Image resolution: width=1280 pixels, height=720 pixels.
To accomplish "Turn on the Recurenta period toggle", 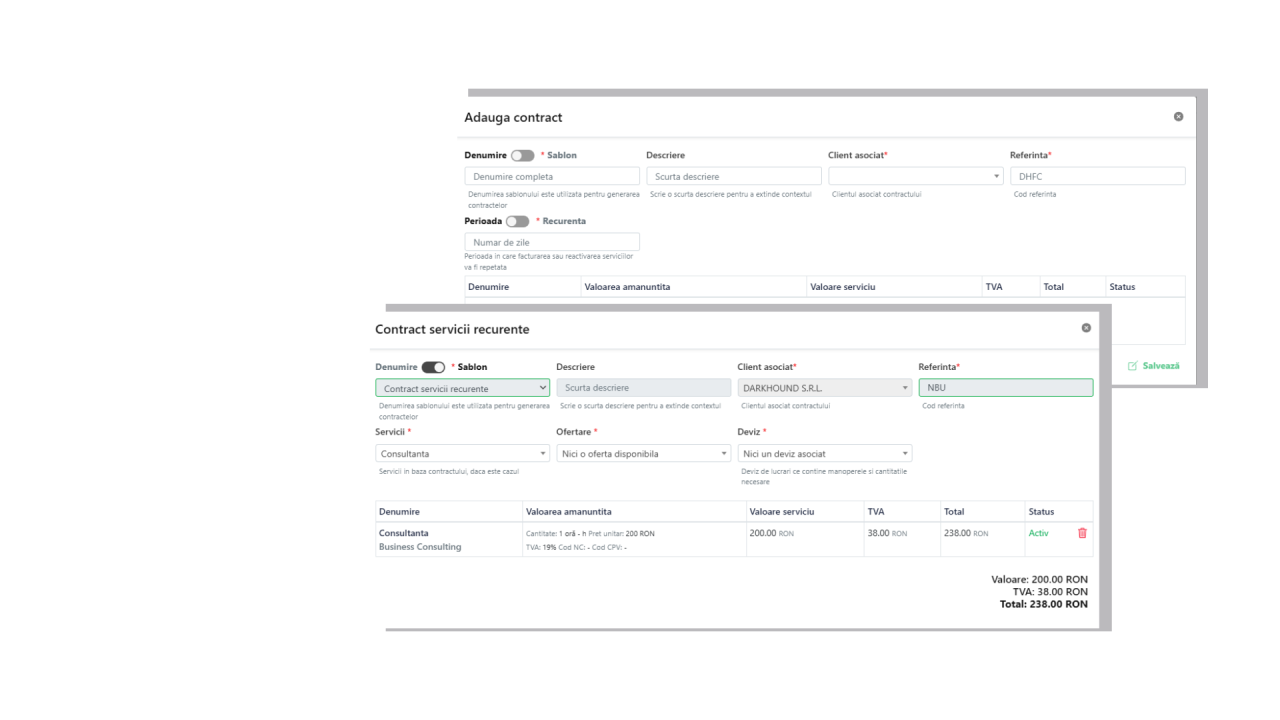I will [517, 221].
